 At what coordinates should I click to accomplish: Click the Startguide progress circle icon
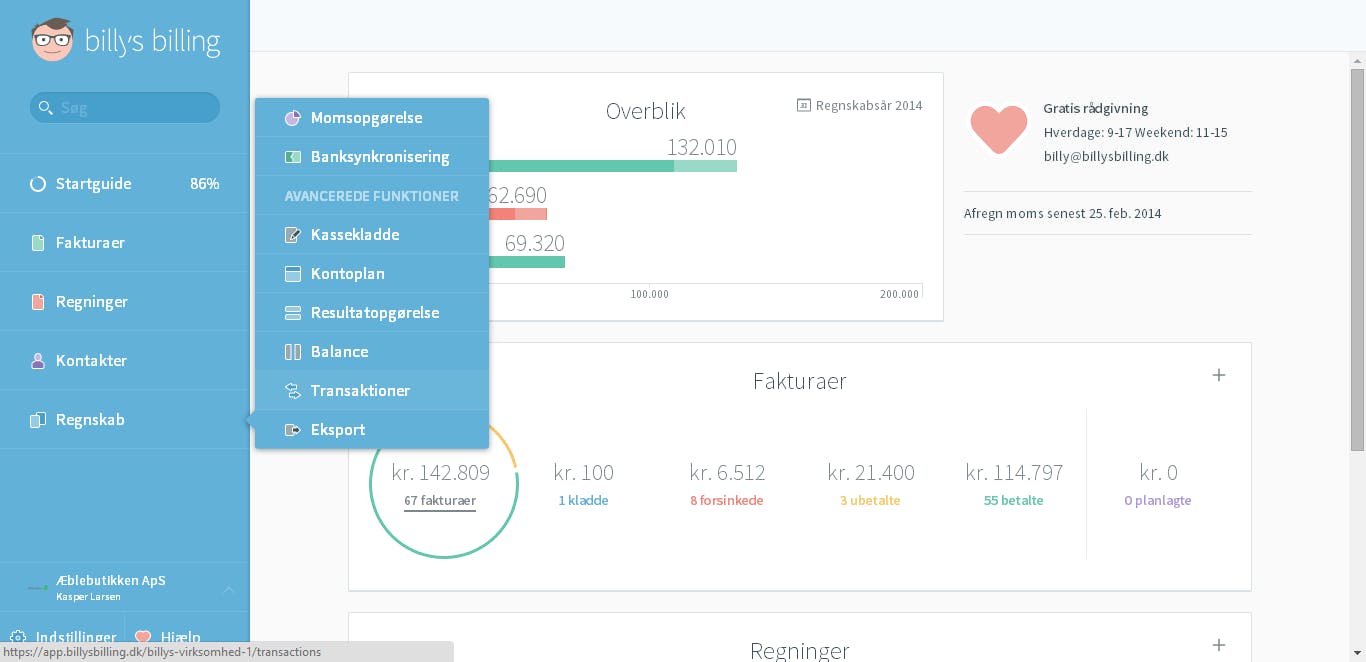pyautogui.click(x=38, y=184)
